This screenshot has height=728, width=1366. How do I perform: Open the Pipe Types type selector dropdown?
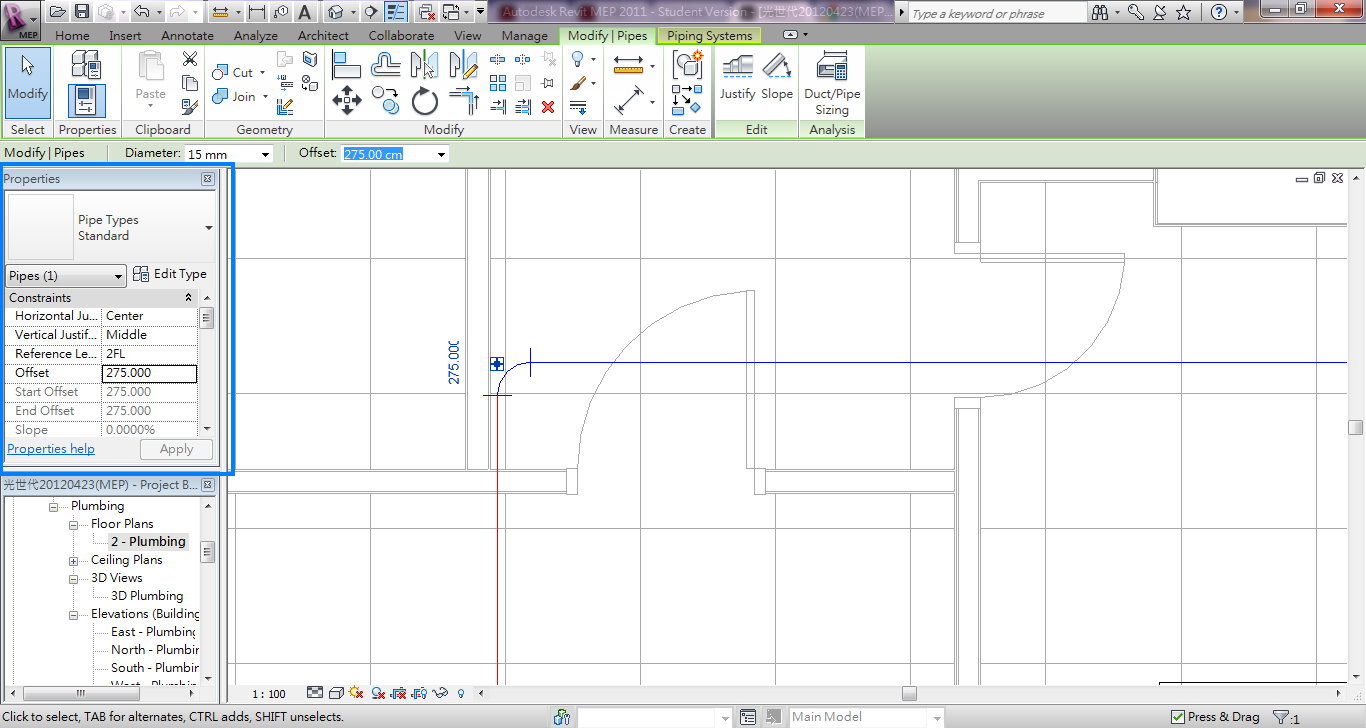coord(209,228)
